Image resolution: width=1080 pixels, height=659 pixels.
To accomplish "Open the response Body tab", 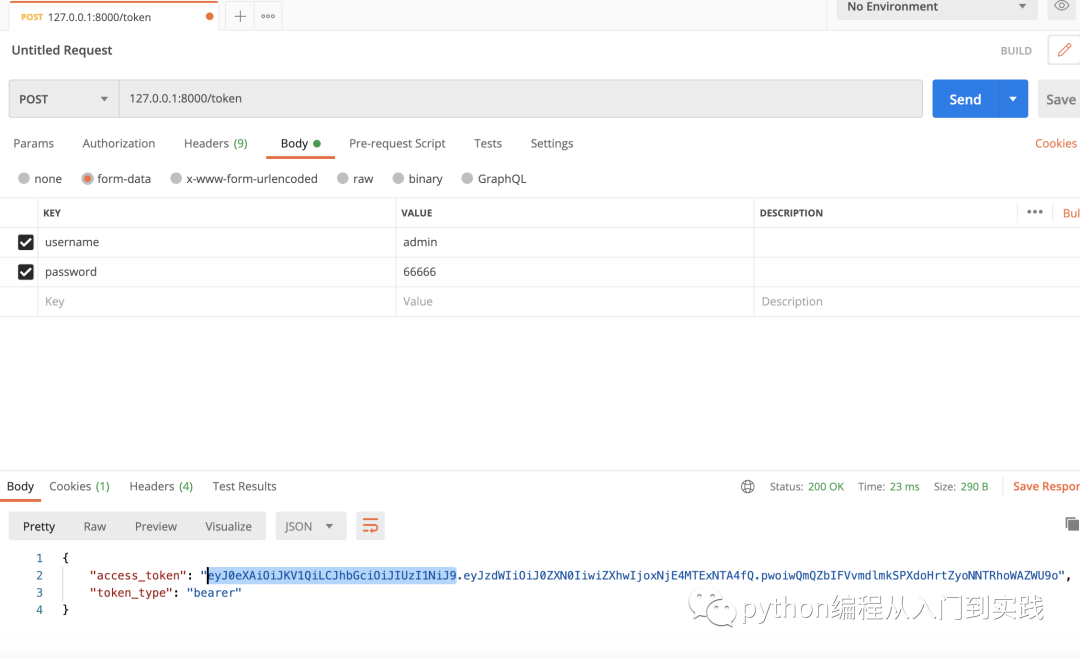I will tap(21, 486).
